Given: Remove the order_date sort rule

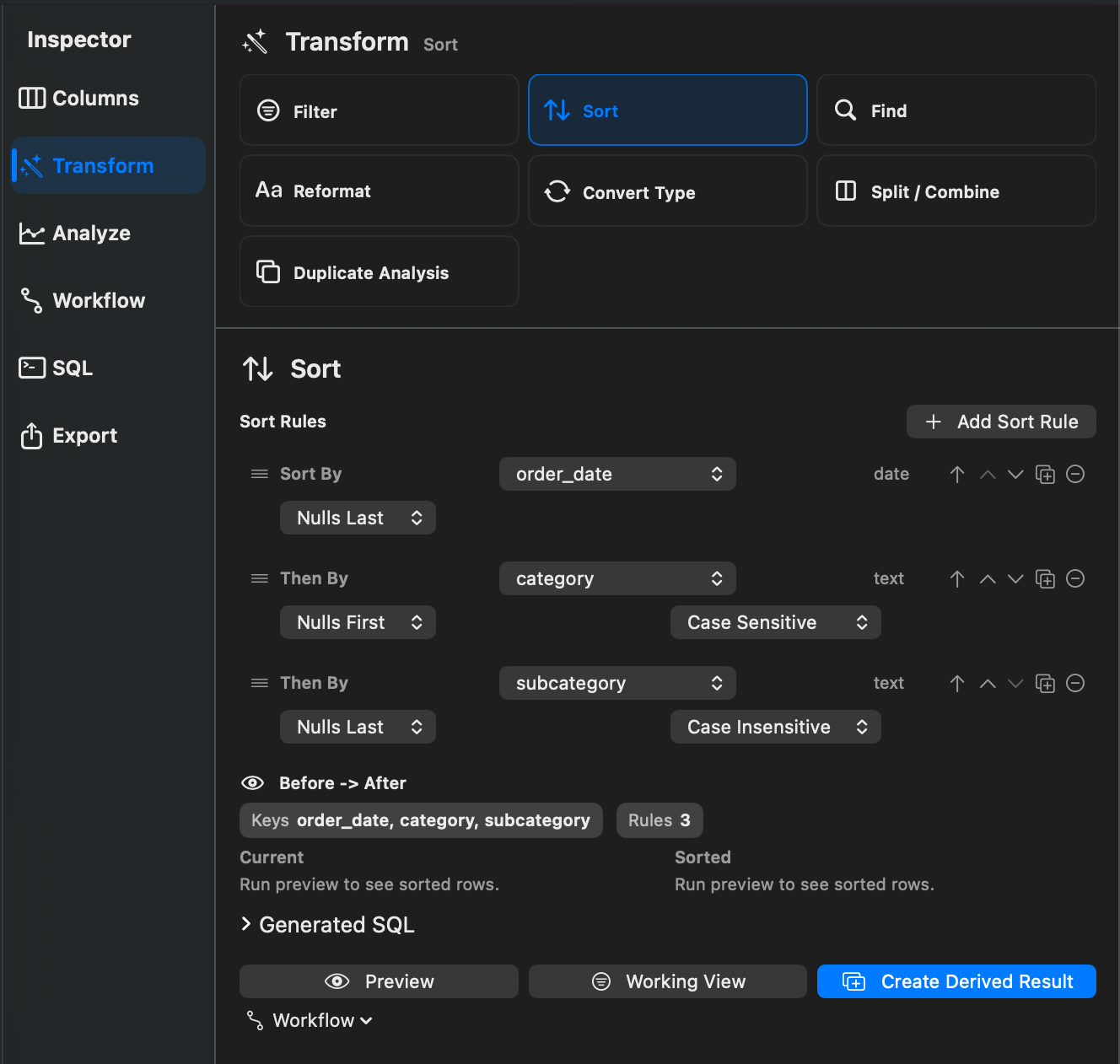Looking at the screenshot, I should (x=1075, y=474).
